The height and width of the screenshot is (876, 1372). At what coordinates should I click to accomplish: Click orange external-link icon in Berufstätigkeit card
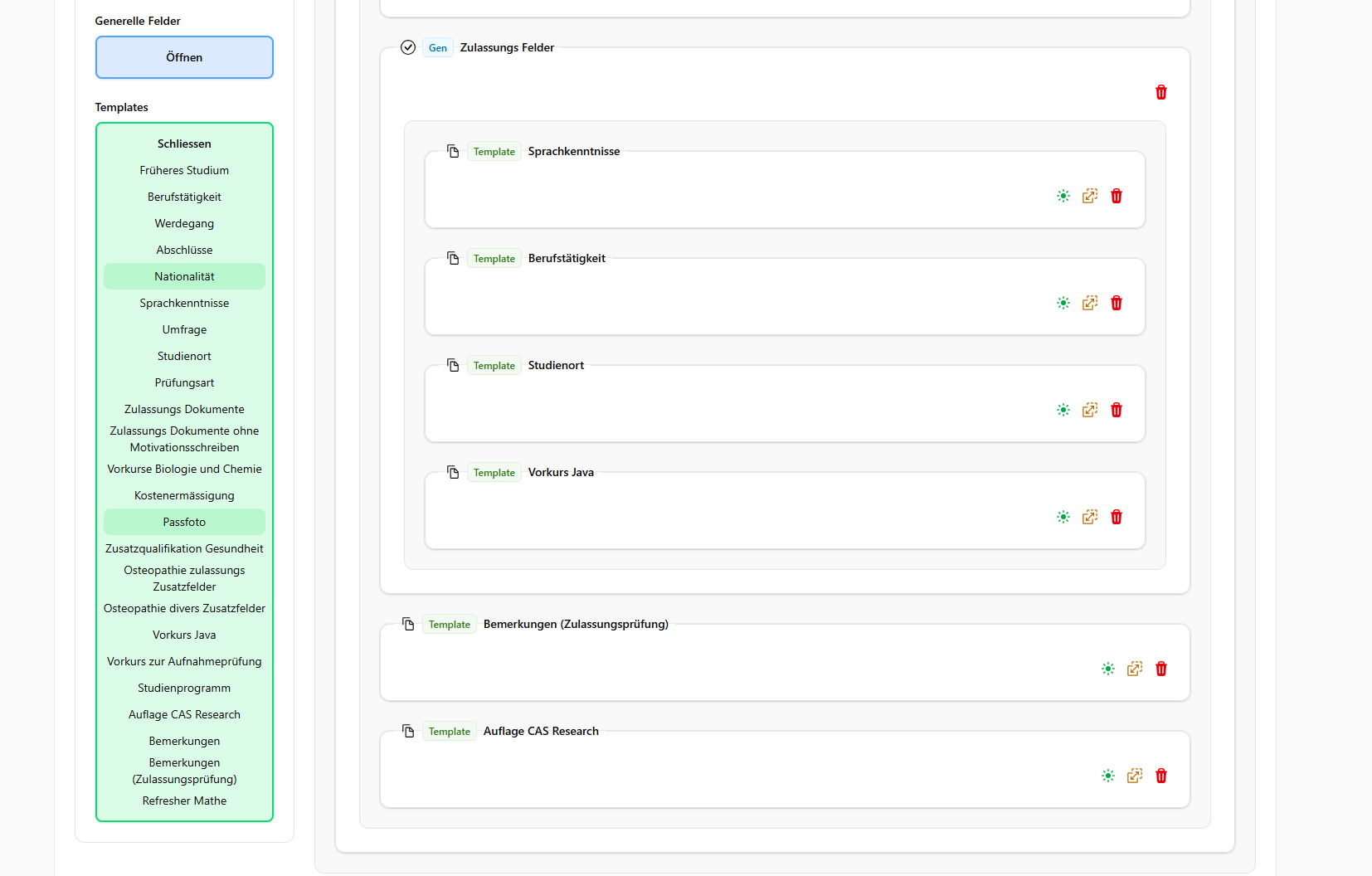coord(1089,303)
